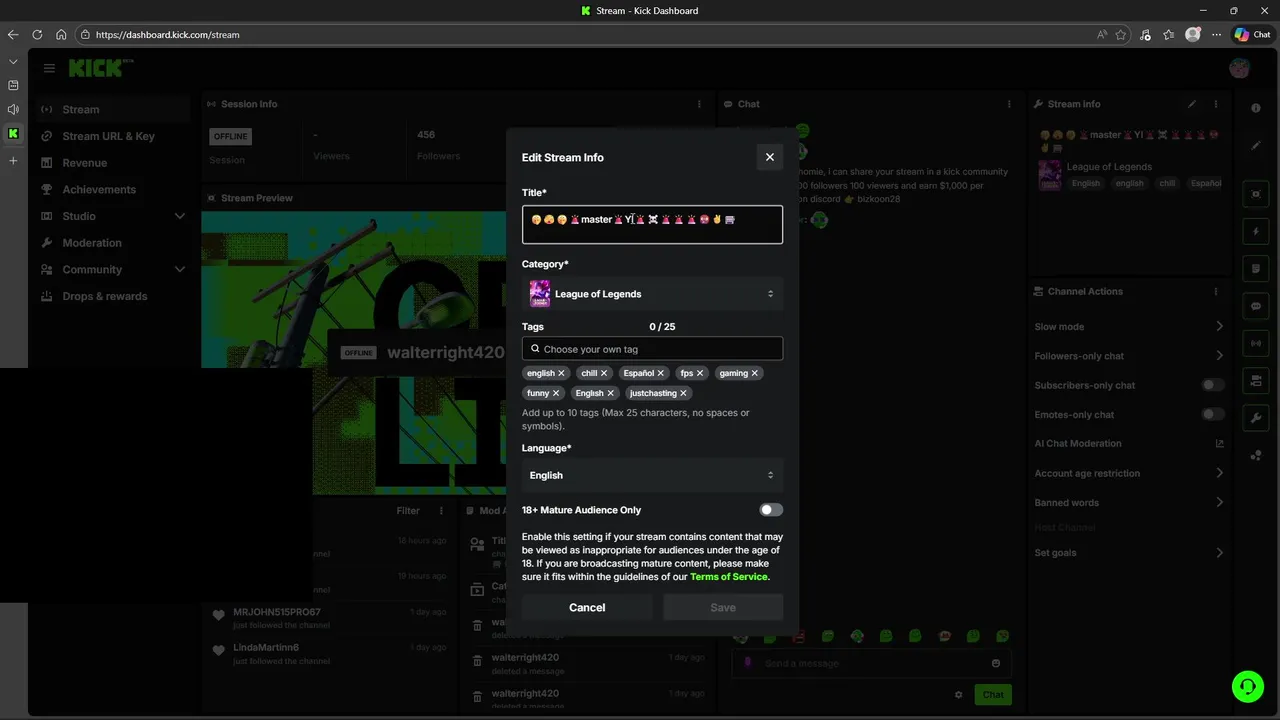The width and height of the screenshot is (1280, 720).
Task: Remove the capitalized 'English' tag chip
Action: [611, 393]
